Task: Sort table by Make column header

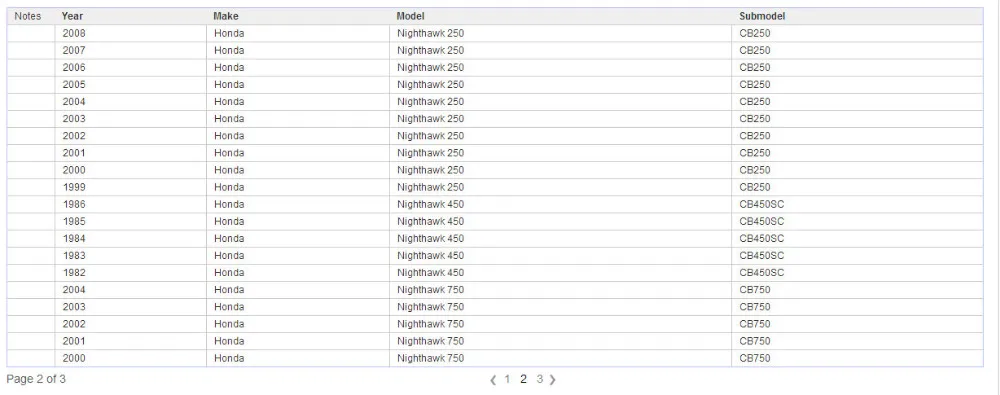Action: 226,16
